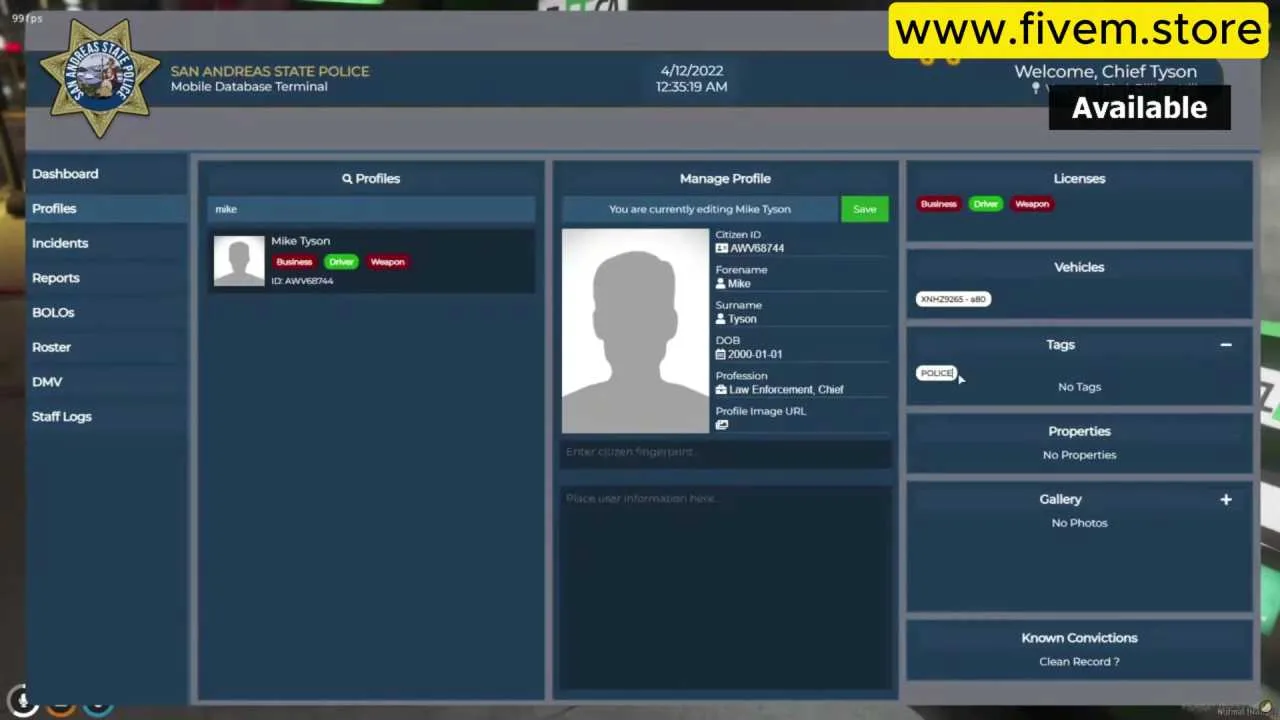Screen dimensions: 1280x720
Task: Open the Available status dropdown
Action: [x=1139, y=107]
